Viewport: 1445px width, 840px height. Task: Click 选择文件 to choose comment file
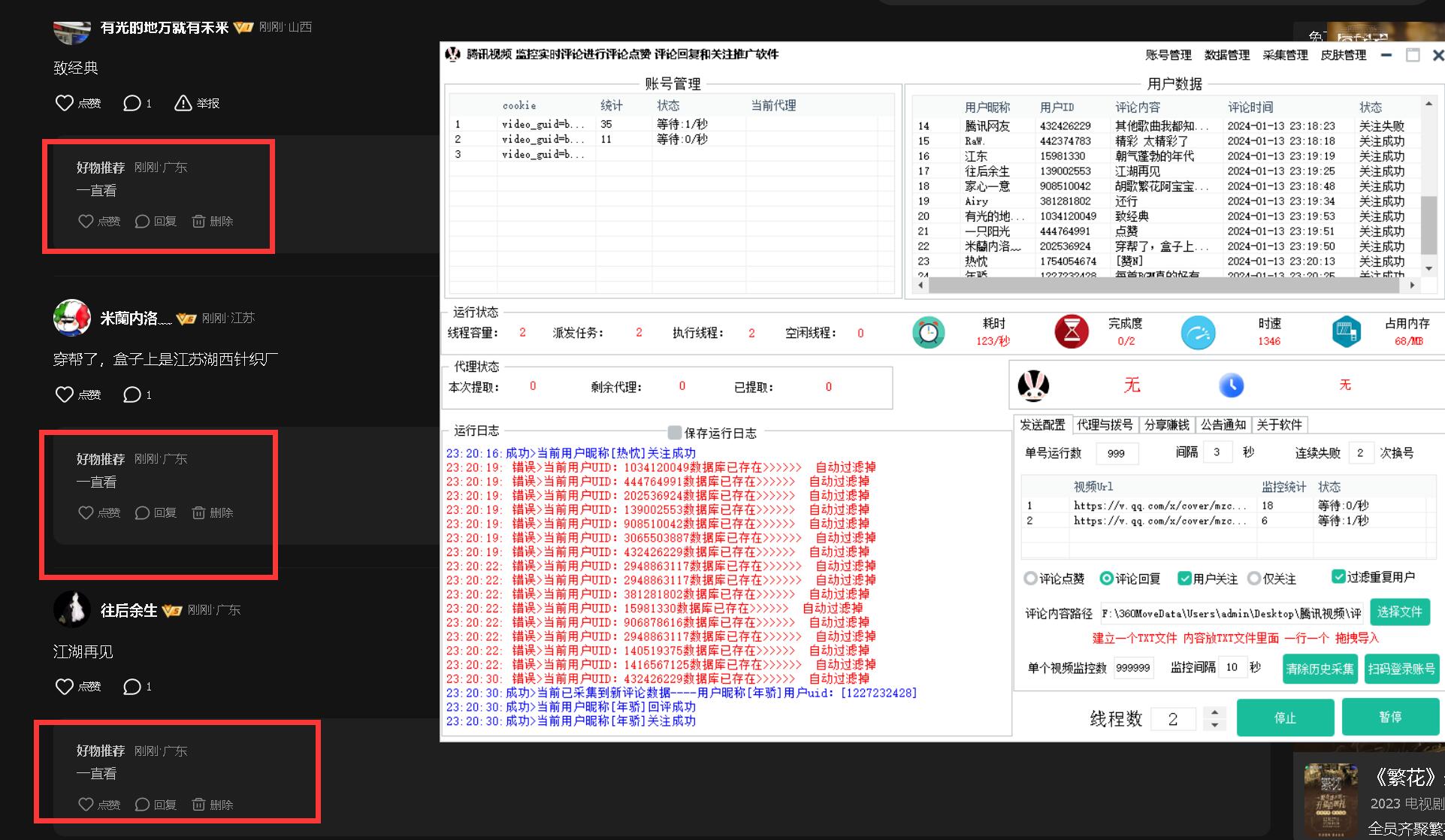tap(1399, 612)
